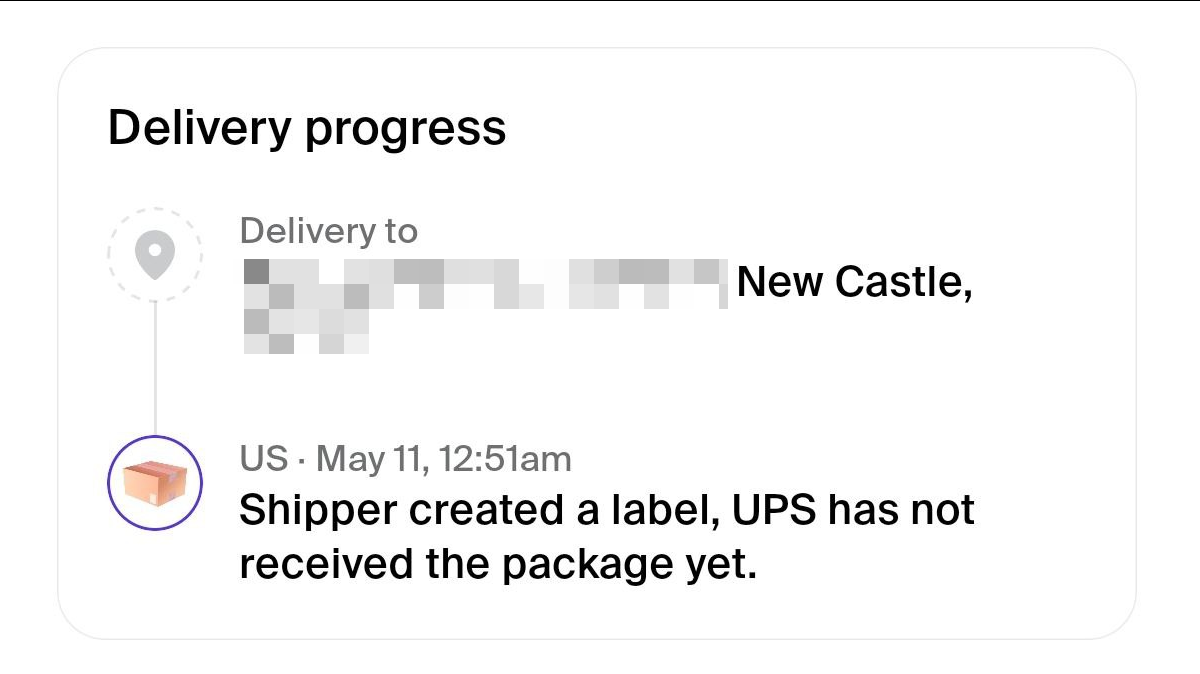Click the blurred street address line
The height and width of the screenshot is (674, 1200).
[484, 283]
